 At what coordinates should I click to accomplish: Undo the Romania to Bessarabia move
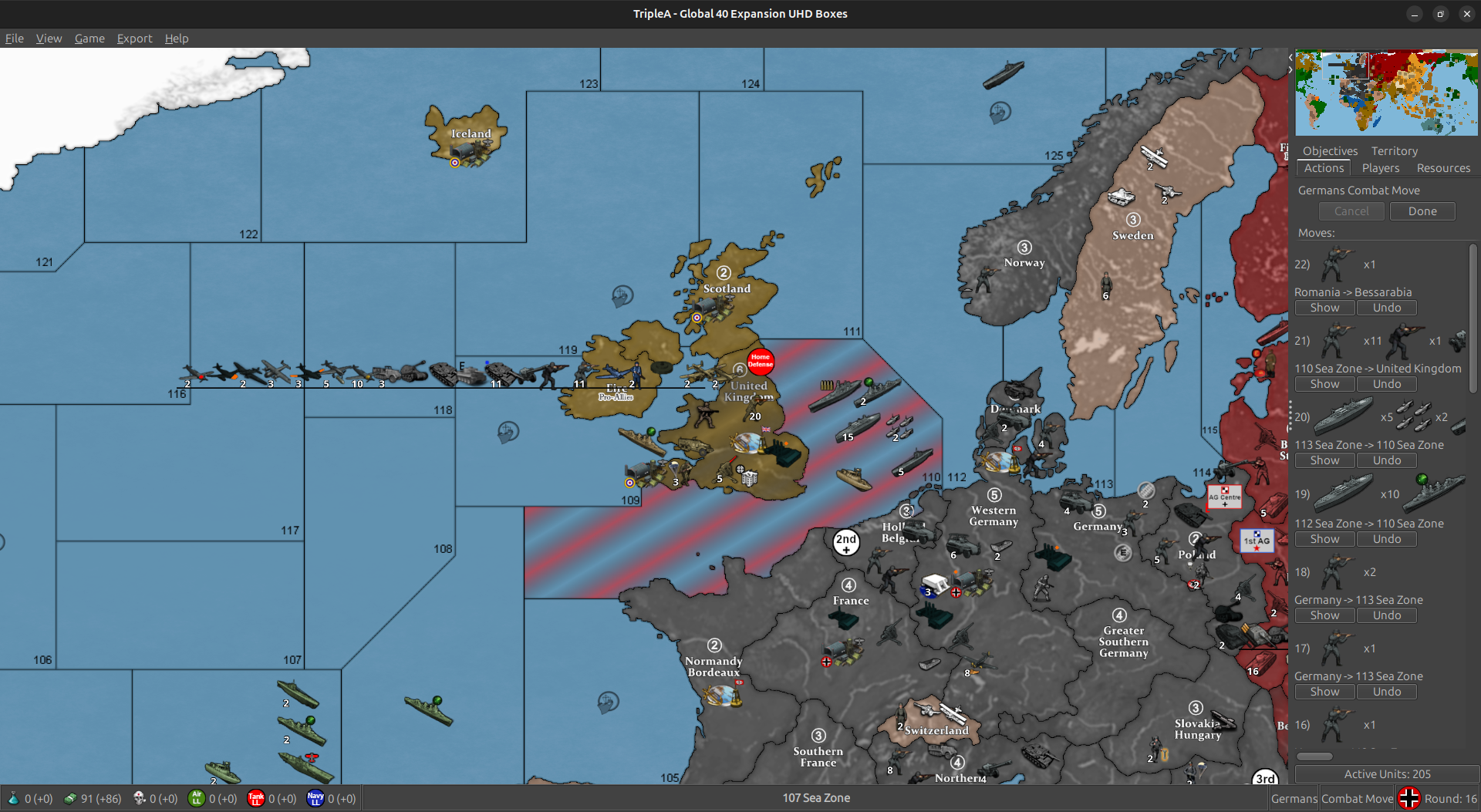[1386, 308]
